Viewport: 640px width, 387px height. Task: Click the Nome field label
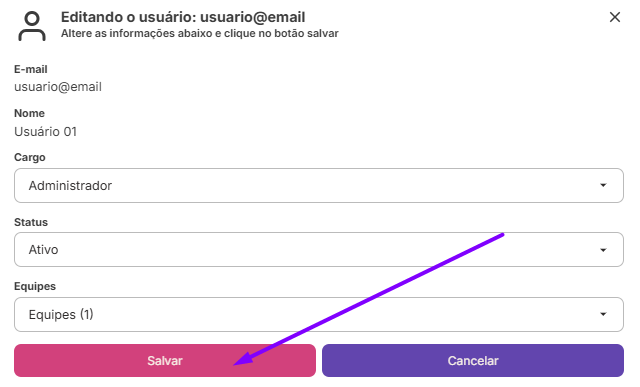tap(29, 113)
